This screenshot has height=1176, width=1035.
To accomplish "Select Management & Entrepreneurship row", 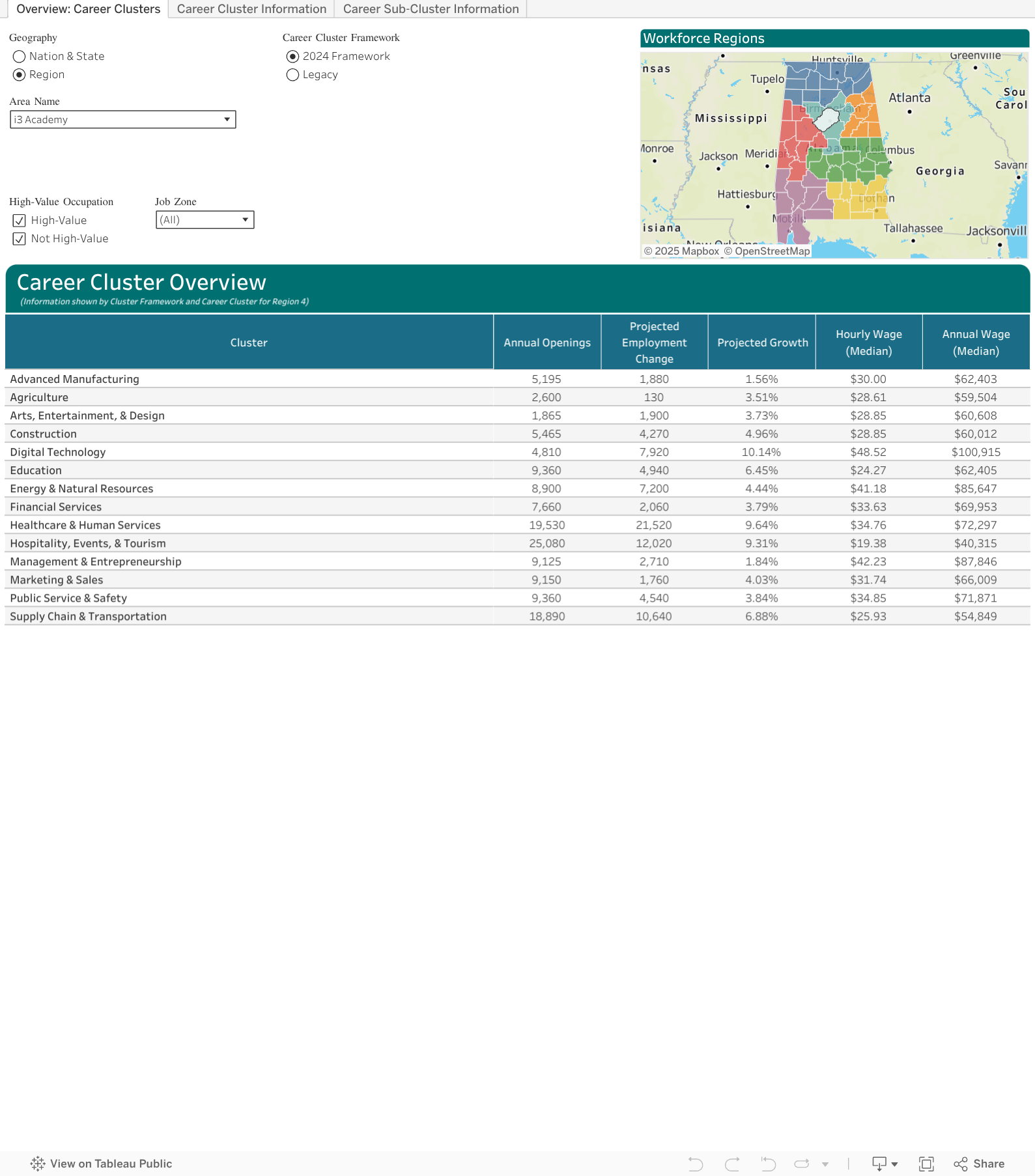I will [x=517, y=561].
